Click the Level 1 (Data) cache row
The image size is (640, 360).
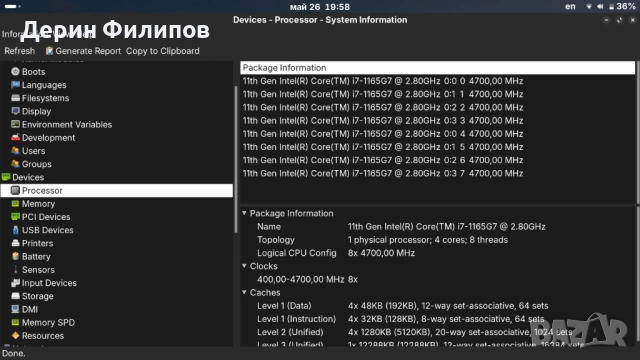pos(438,306)
